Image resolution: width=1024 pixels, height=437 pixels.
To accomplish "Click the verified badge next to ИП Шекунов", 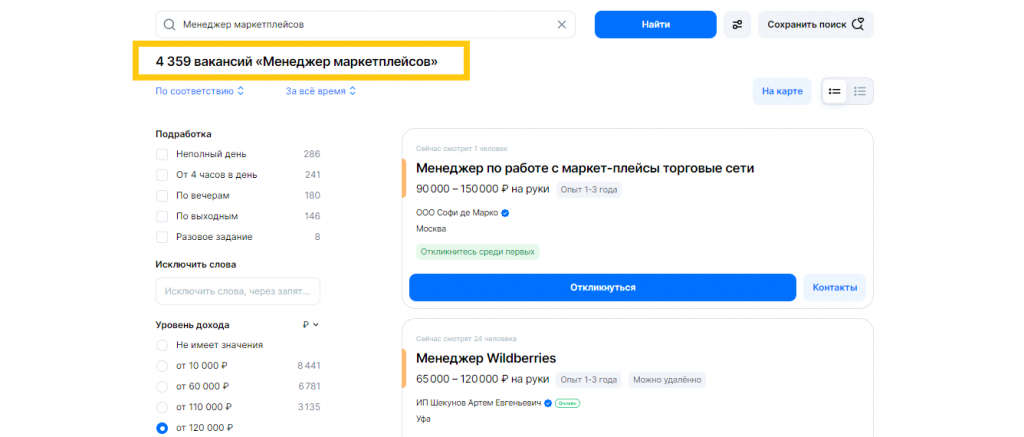I will (x=549, y=403).
